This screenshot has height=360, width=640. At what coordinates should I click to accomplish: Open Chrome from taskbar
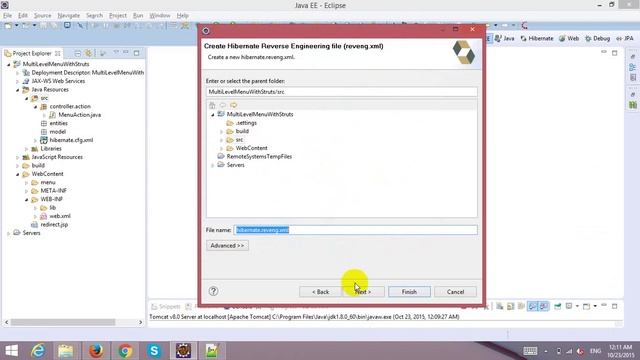(x=125, y=351)
